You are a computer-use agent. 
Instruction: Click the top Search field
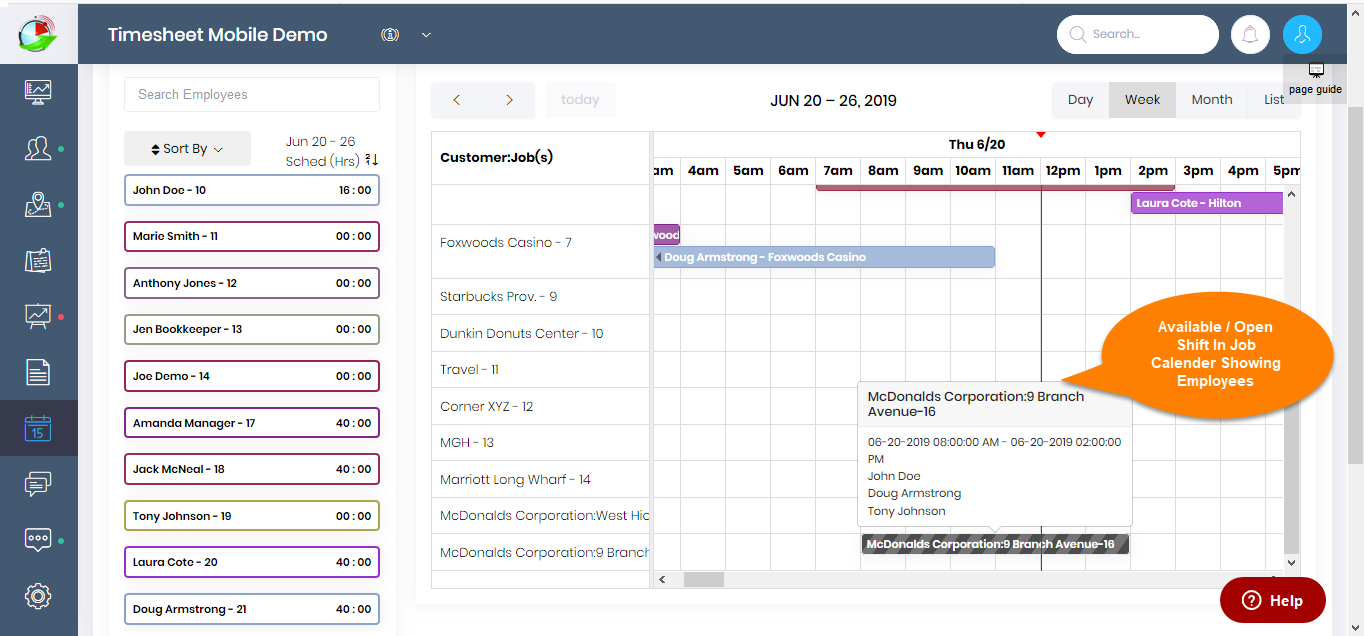1138,34
